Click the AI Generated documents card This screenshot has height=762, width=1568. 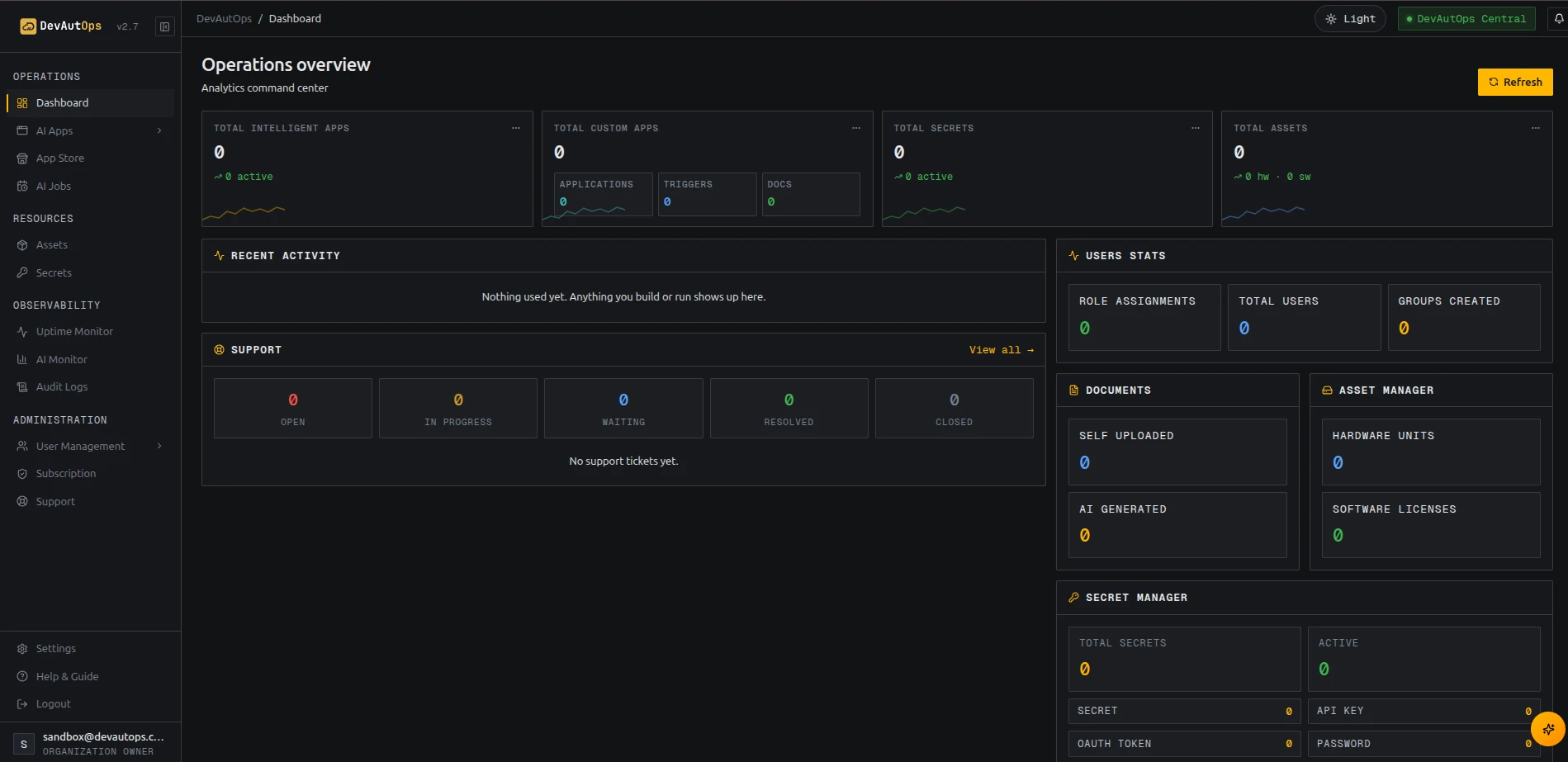[1177, 525]
